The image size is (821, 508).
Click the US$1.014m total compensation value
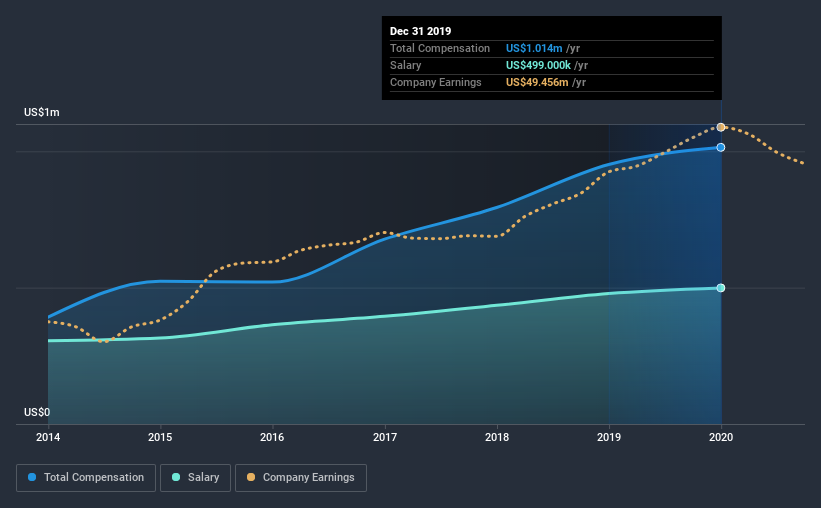tap(534, 49)
